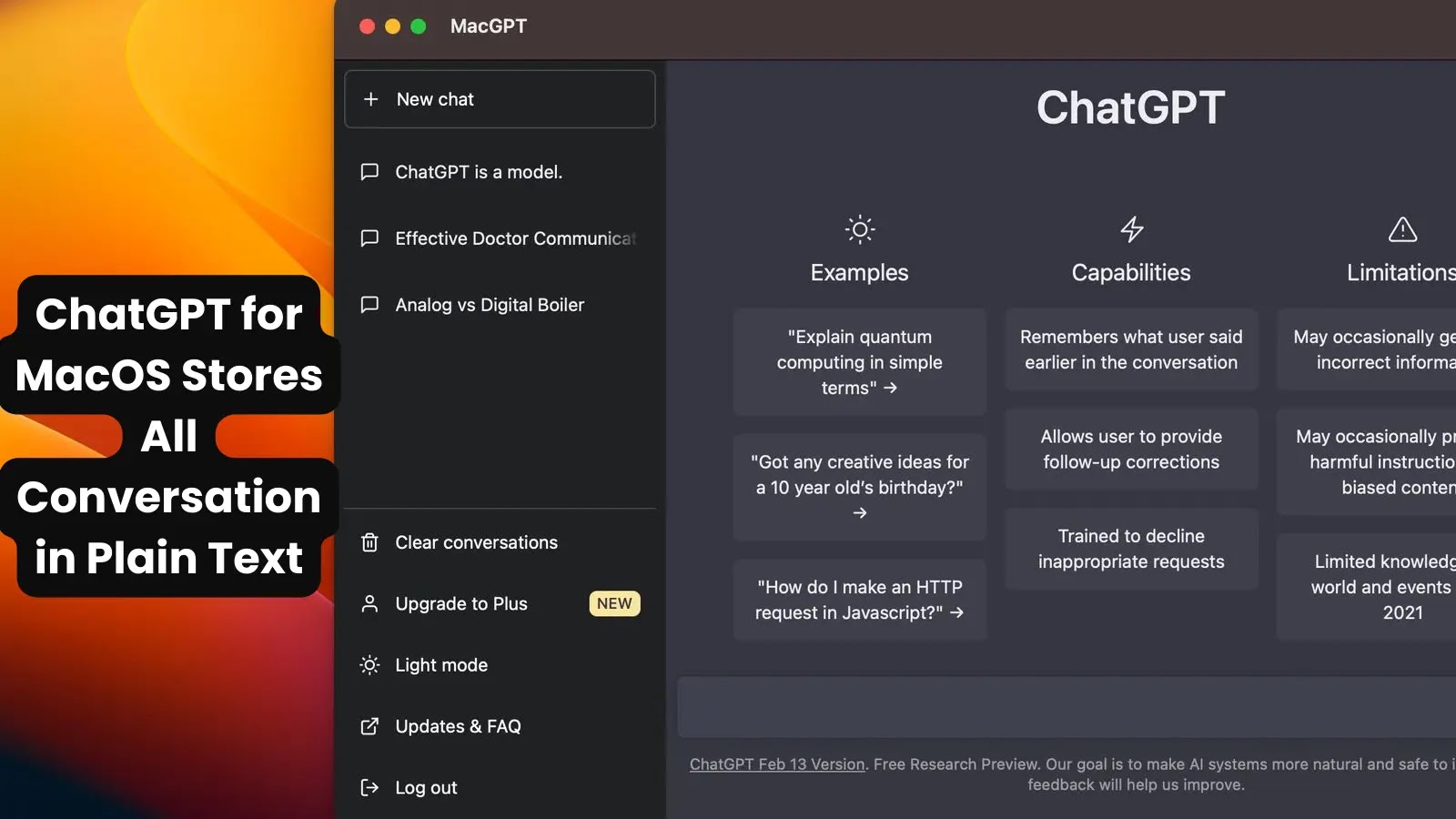Click the Capabilities heading
The height and width of the screenshot is (819, 1456).
click(1131, 273)
